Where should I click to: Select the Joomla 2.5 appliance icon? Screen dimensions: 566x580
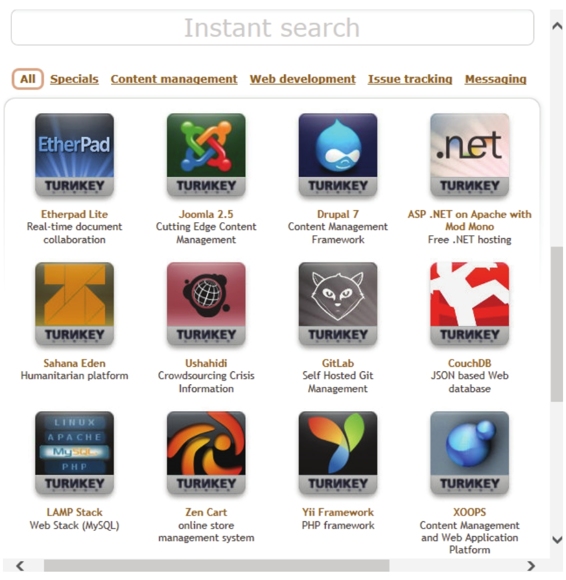[x=206, y=155]
